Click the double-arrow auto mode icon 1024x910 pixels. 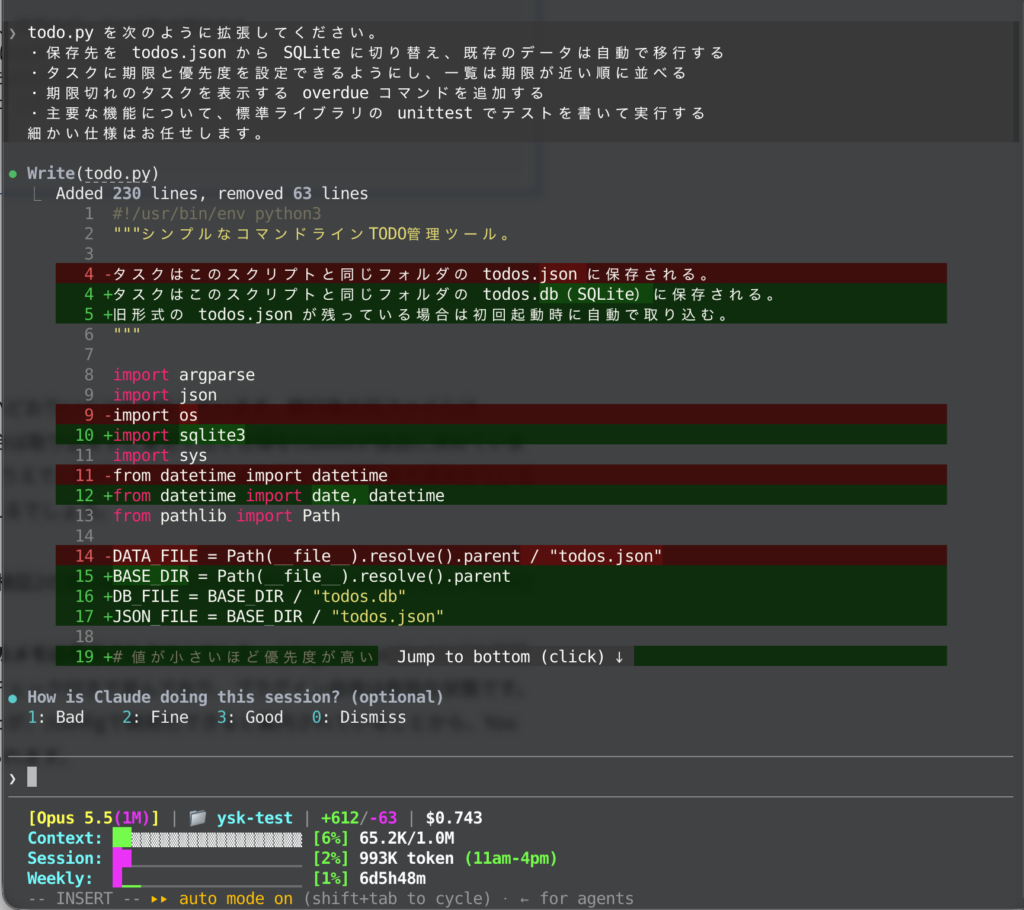[159, 899]
